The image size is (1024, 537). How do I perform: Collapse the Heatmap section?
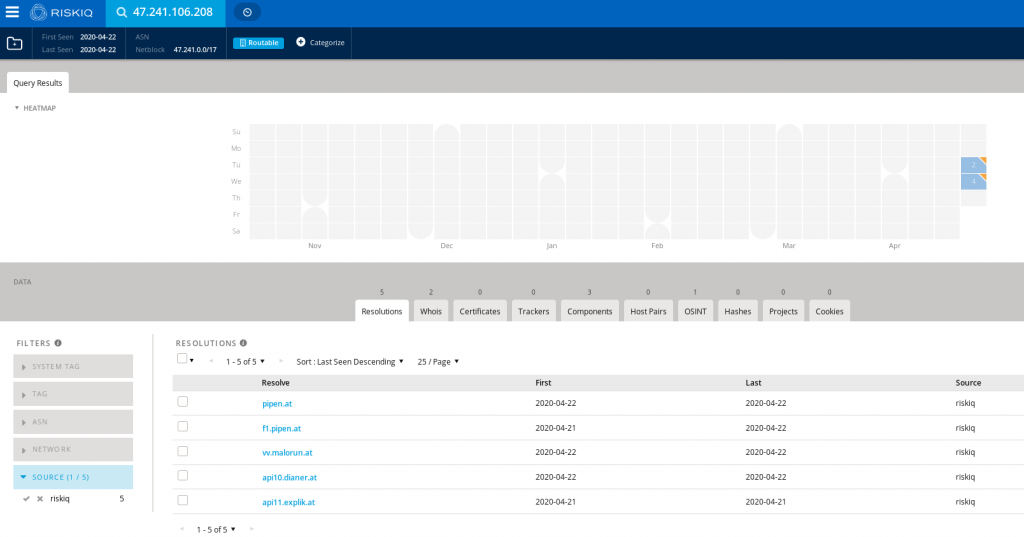(35, 108)
